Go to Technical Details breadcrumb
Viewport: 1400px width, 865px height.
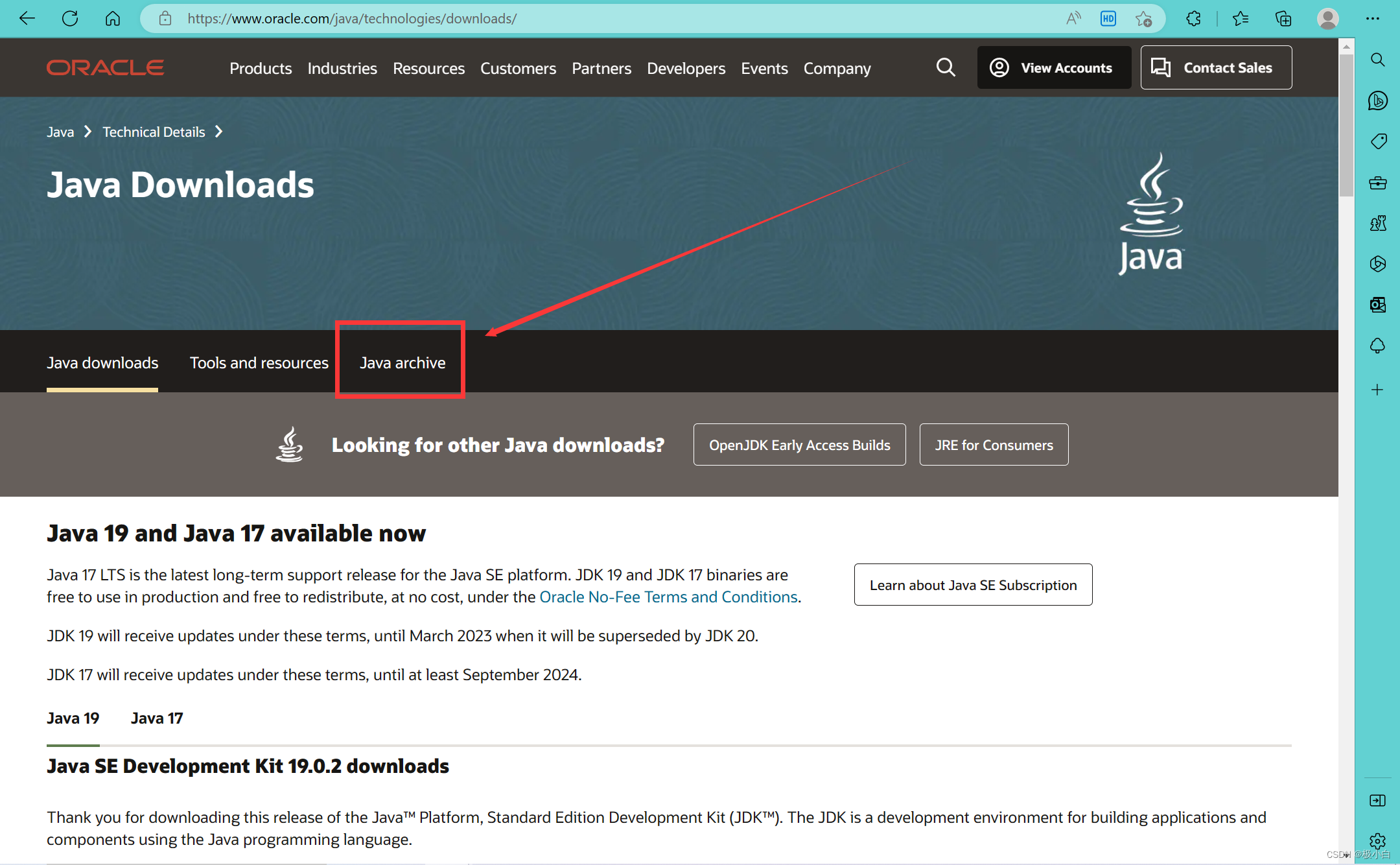click(154, 132)
